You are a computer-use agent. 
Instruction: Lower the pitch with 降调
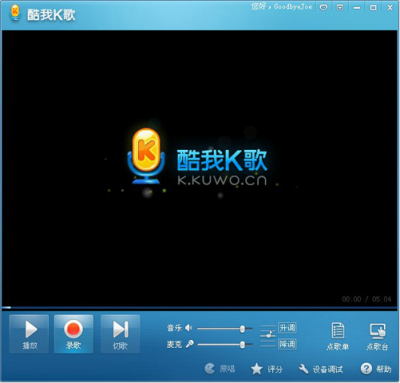pos(287,344)
